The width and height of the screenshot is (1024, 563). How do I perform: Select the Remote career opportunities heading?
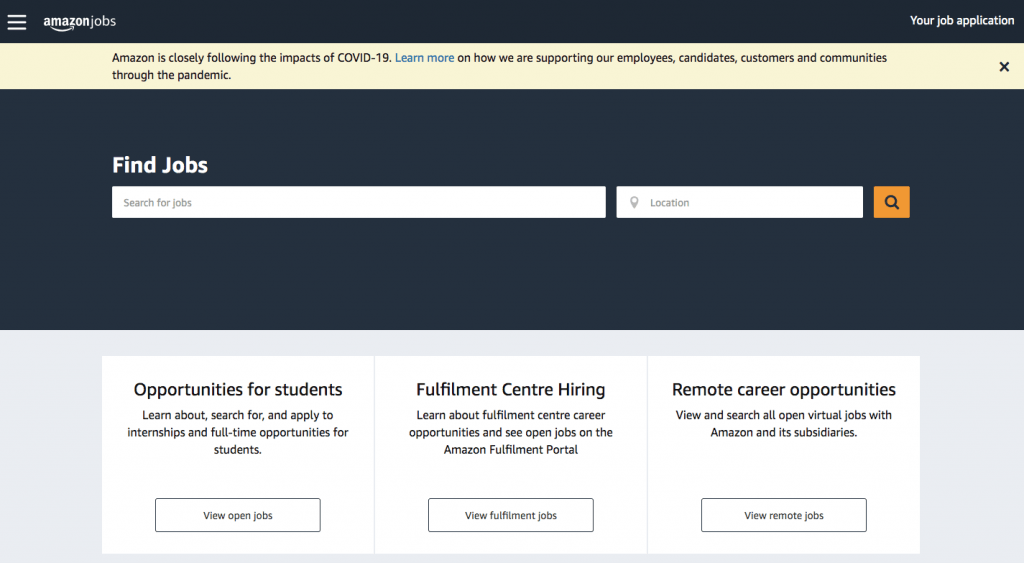784,390
